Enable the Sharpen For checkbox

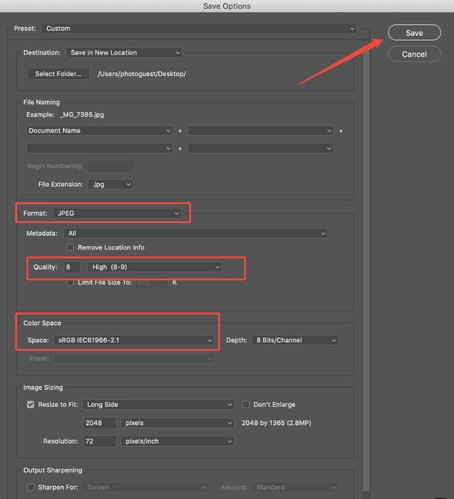(x=30, y=487)
